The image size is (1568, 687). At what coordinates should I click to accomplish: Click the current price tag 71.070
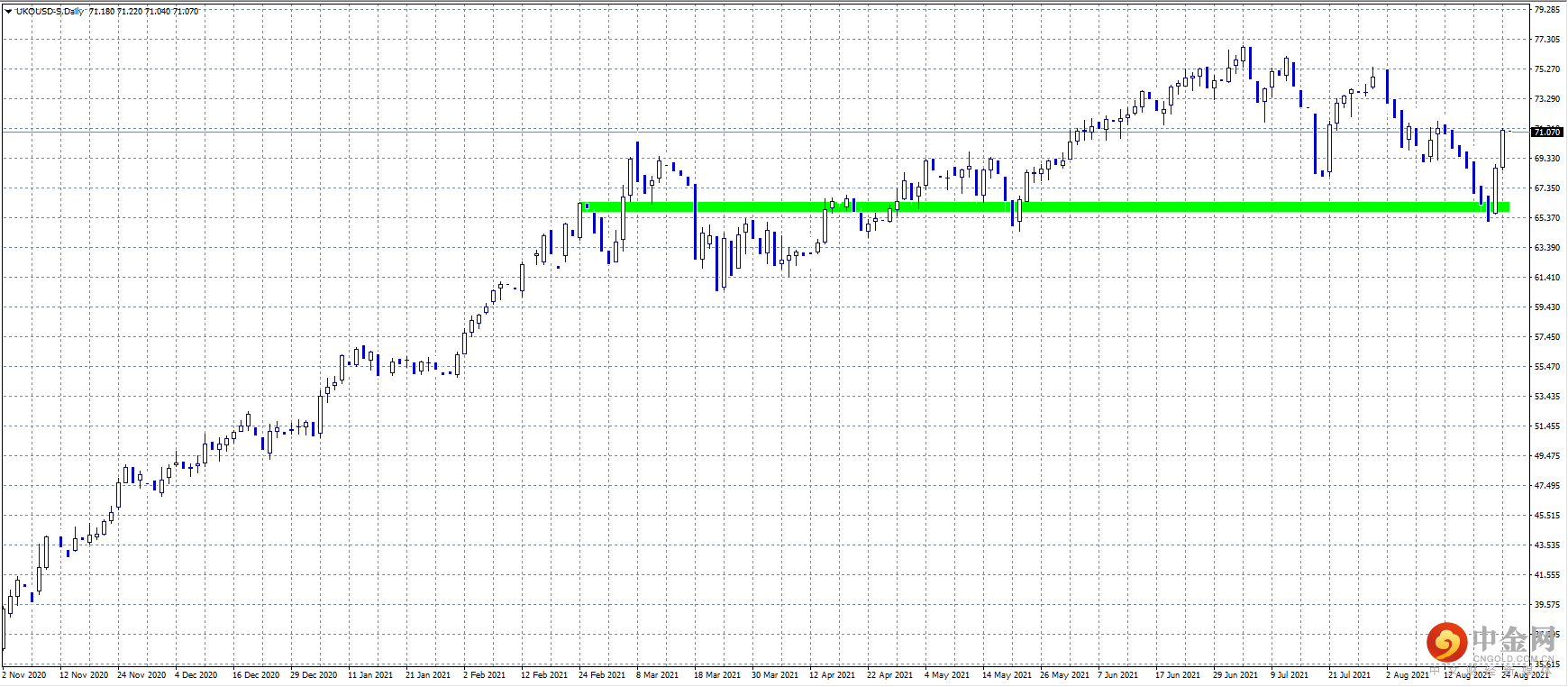[x=1547, y=132]
